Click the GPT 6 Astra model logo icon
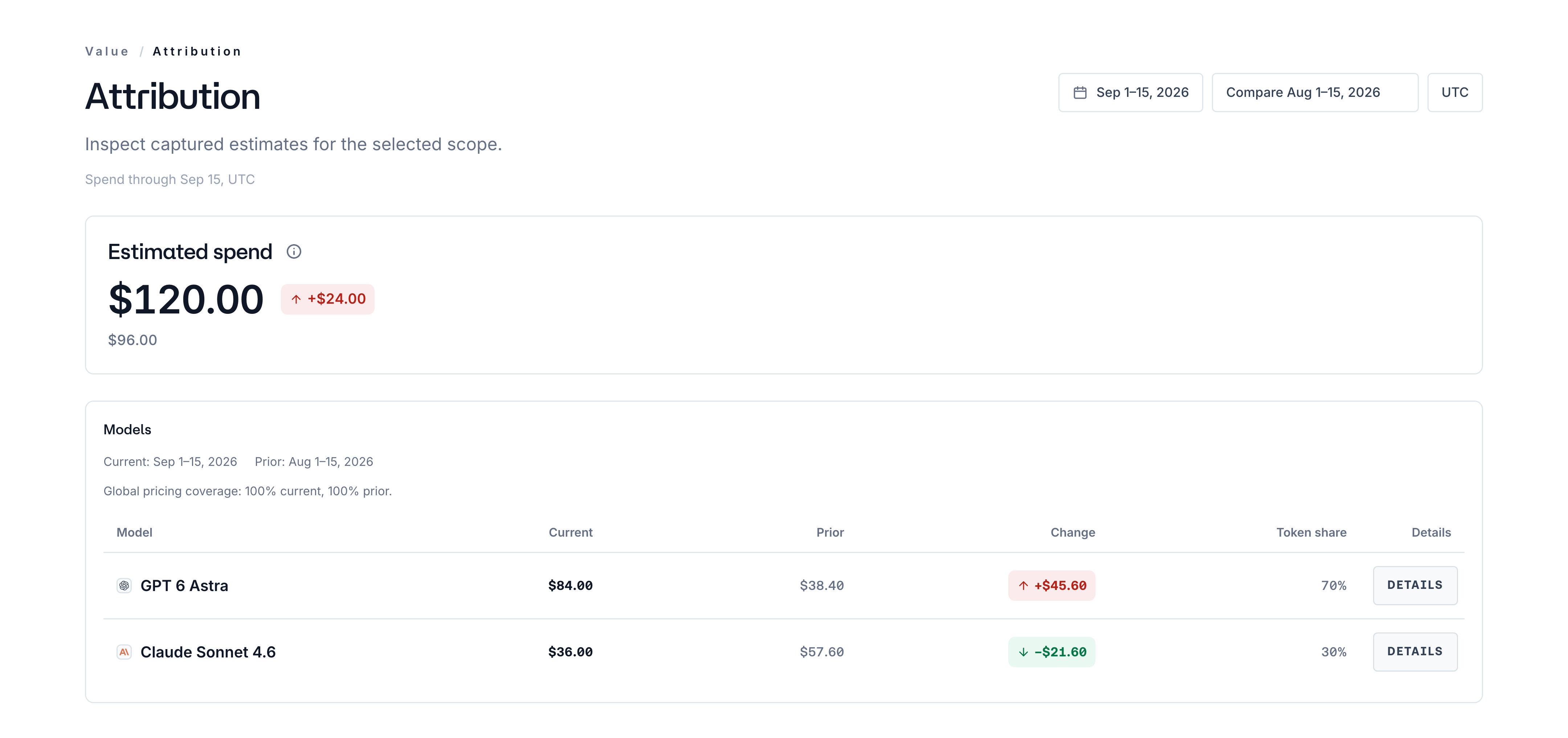 [124, 585]
